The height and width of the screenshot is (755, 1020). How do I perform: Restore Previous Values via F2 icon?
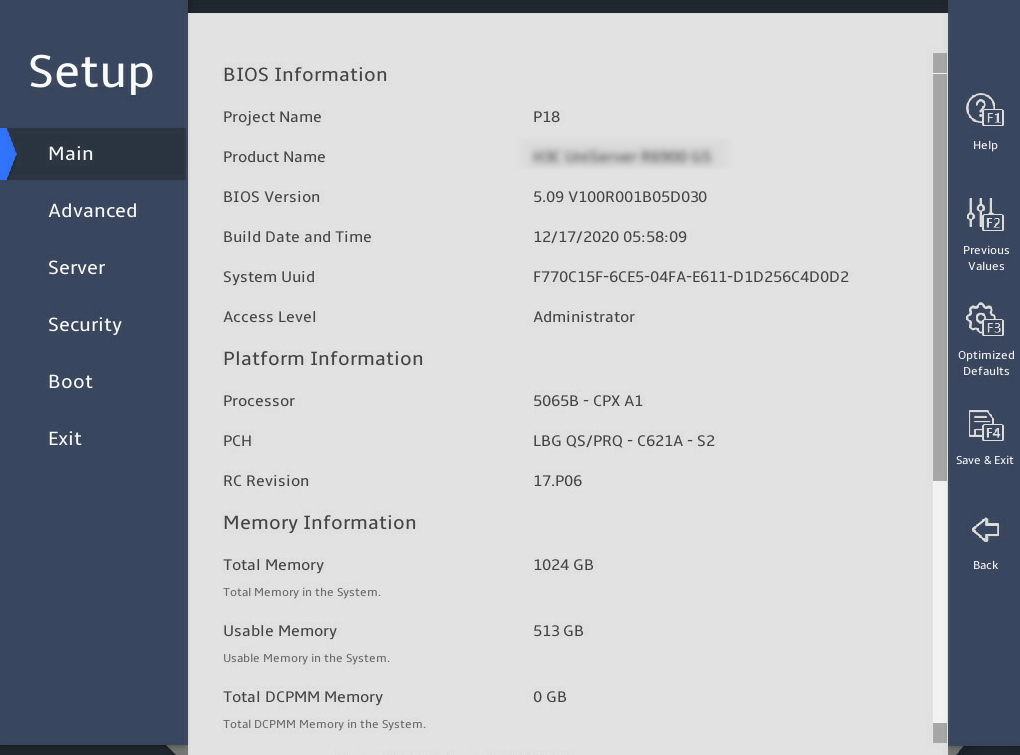(x=985, y=214)
